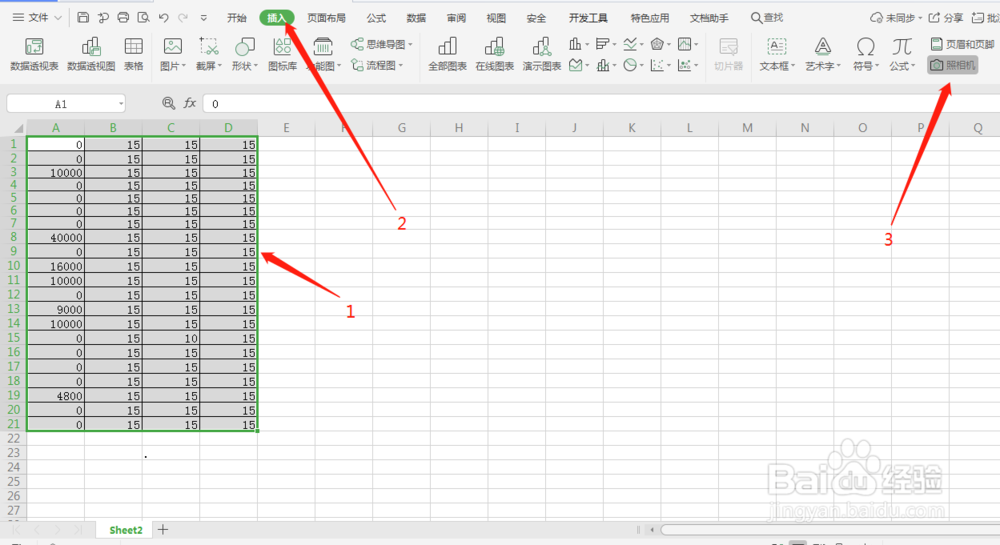Insert a horizontal bar chart
Viewport: 1000px width, 545px height.
pos(602,44)
